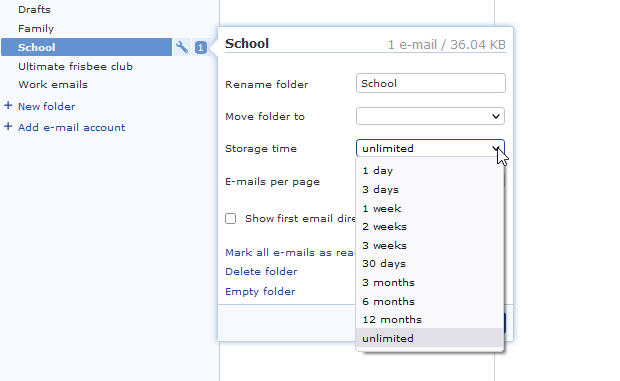620x381 pixels.
Task: Click the plus icon beside Add e-mail account
Action: [x=8, y=126]
